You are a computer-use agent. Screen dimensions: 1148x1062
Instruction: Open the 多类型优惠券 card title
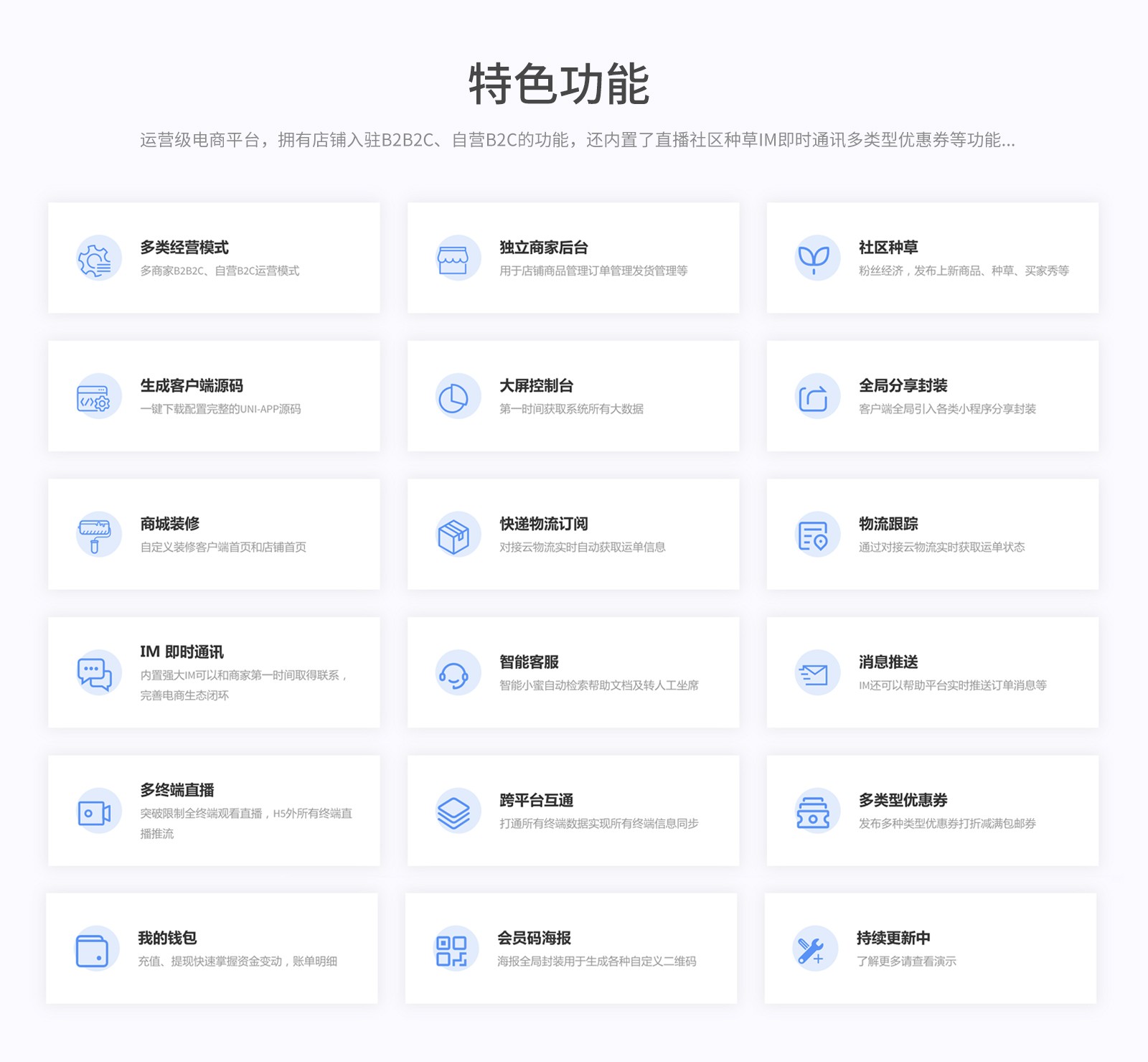903,800
